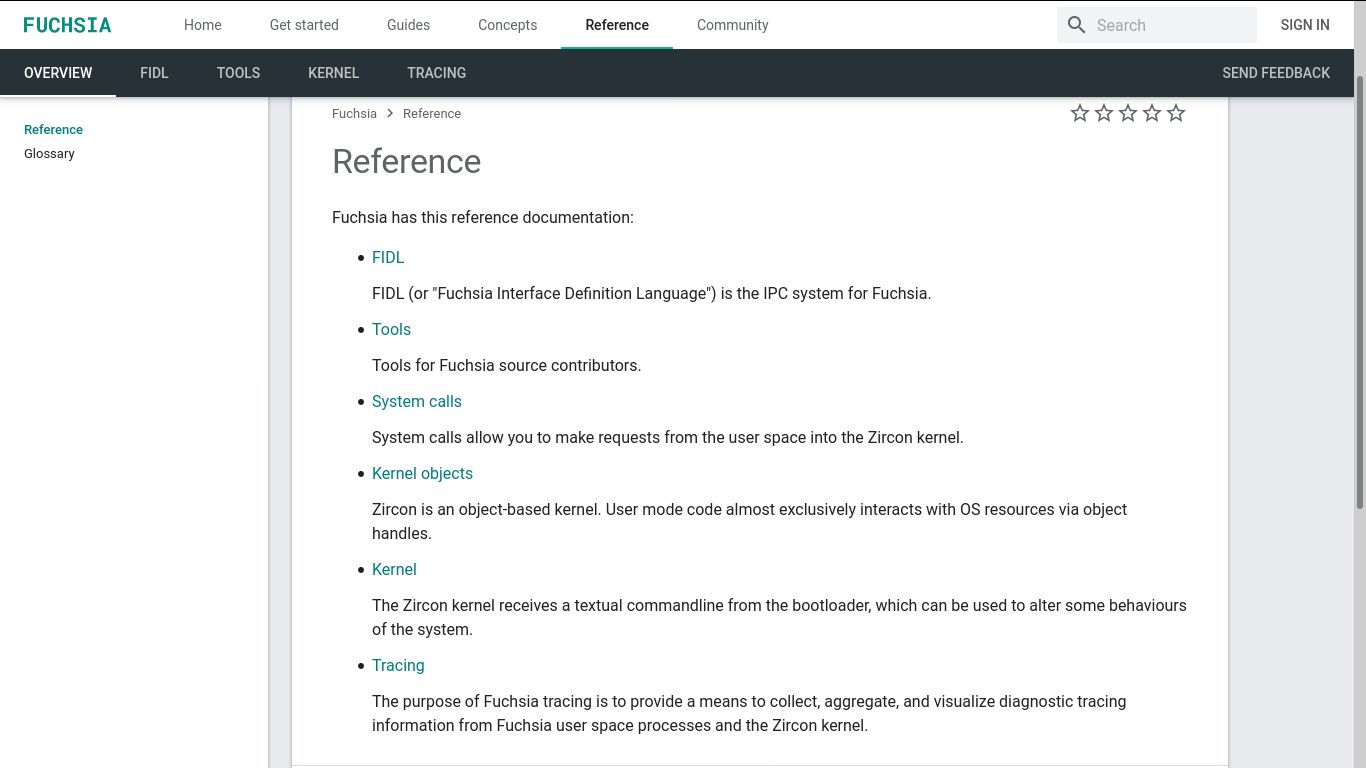
Task: Open the Guides tab
Action: [x=408, y=25]
